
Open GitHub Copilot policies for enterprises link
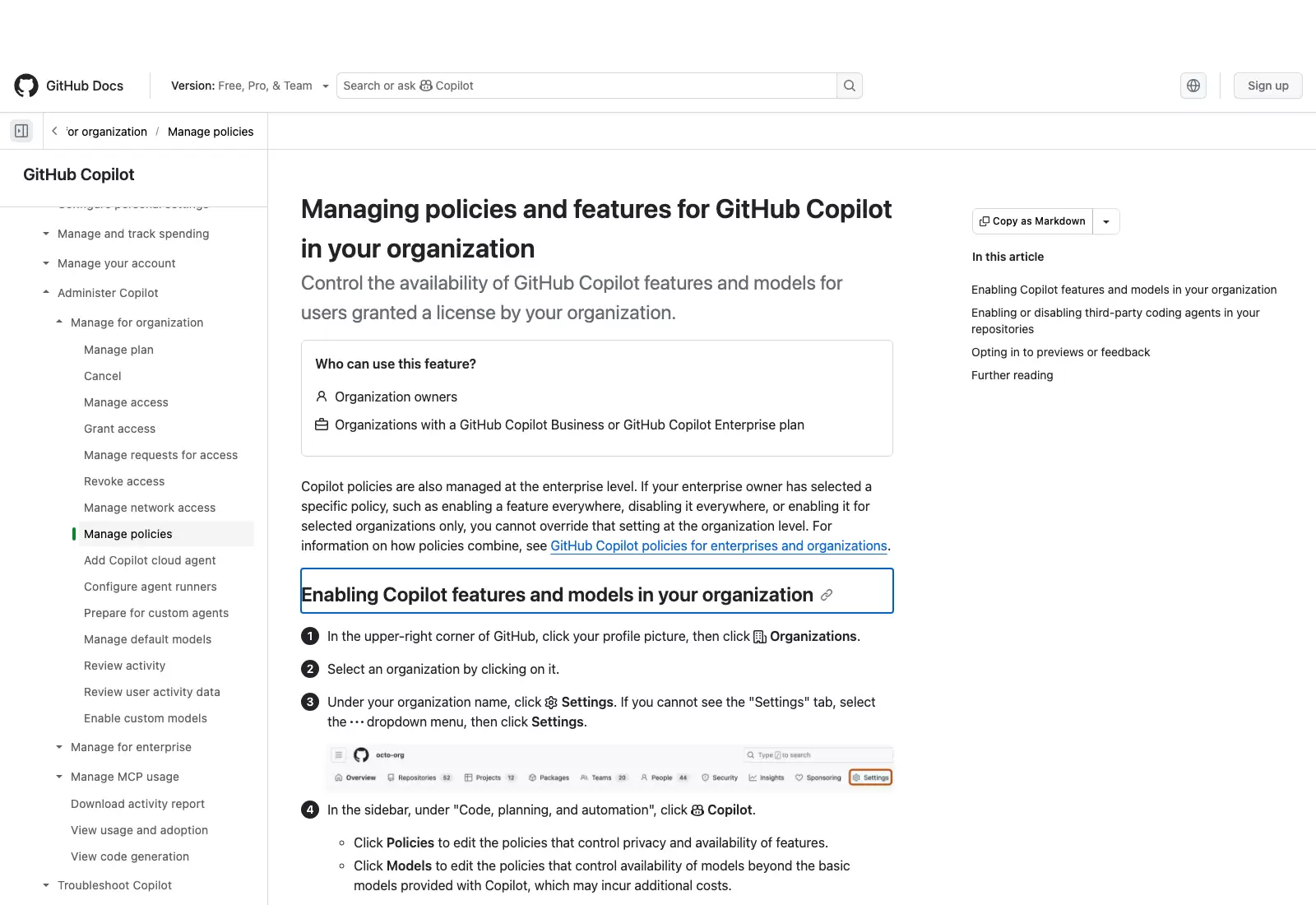pos(719,545)
